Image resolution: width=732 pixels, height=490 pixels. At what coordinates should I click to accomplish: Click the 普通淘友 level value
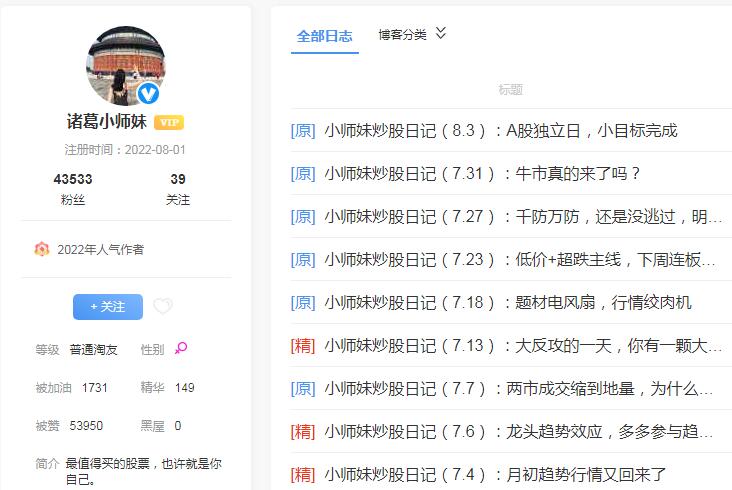[x=93, y=350]
